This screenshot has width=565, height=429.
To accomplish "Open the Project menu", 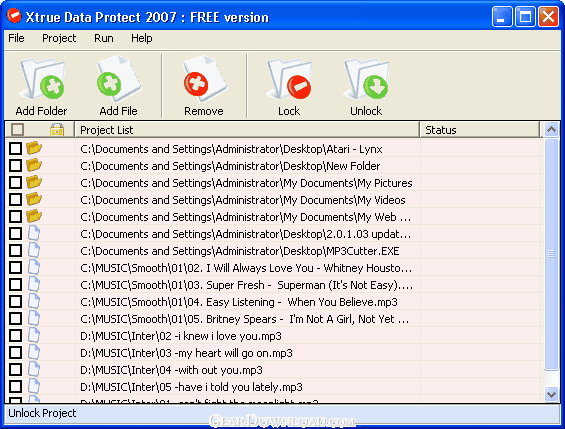I will [59, 38].
